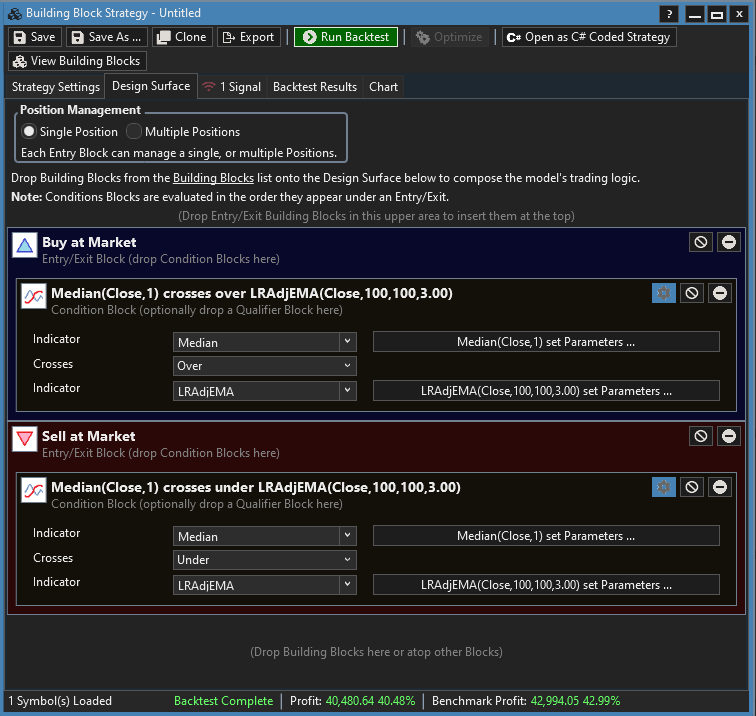This screenshot has height=716, width=756.
Task: Click the remove icon on Buy at Market block
Action: [x=729, y=242]
